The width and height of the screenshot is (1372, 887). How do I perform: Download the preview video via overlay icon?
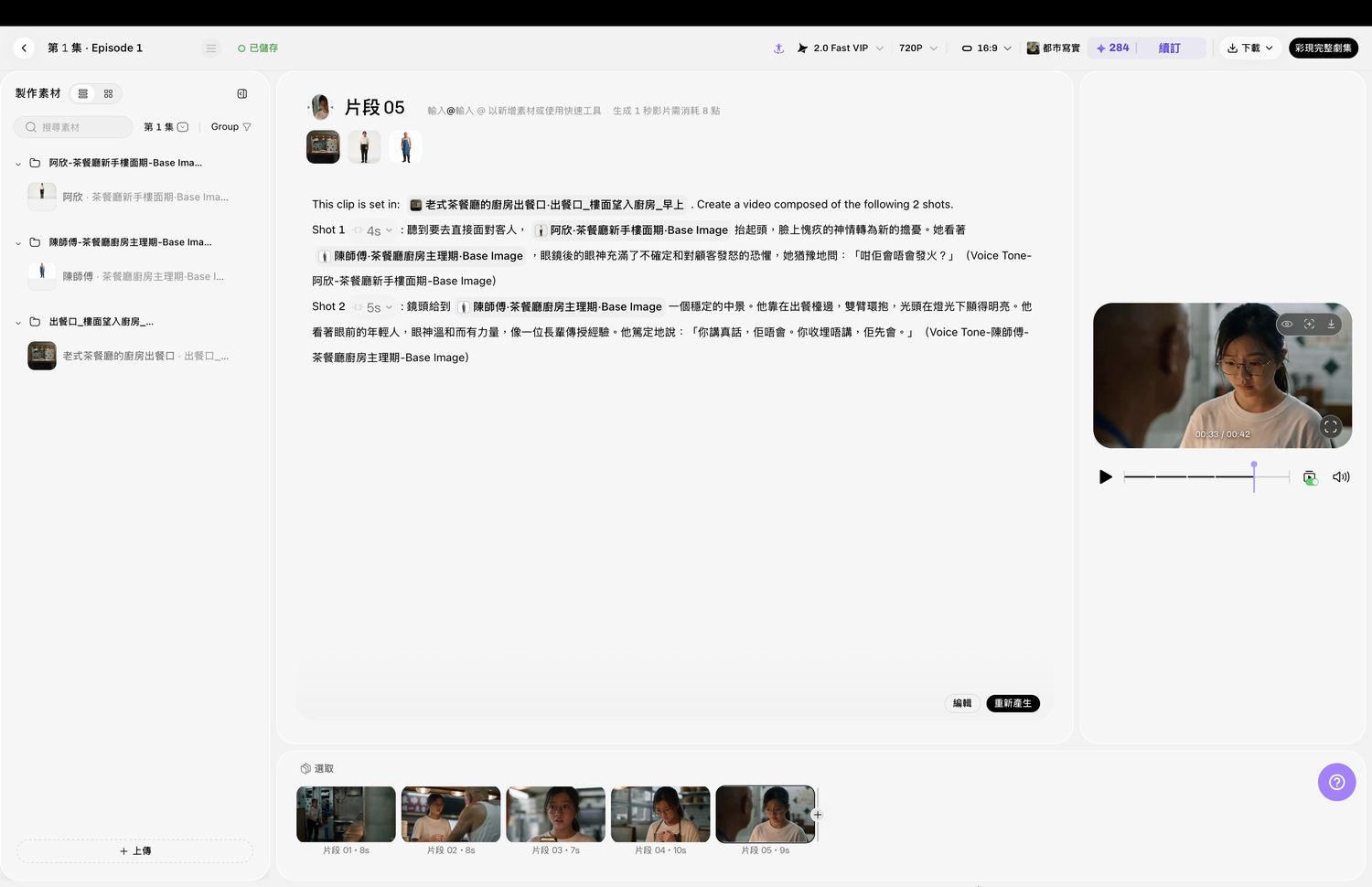coord(1331,324)
